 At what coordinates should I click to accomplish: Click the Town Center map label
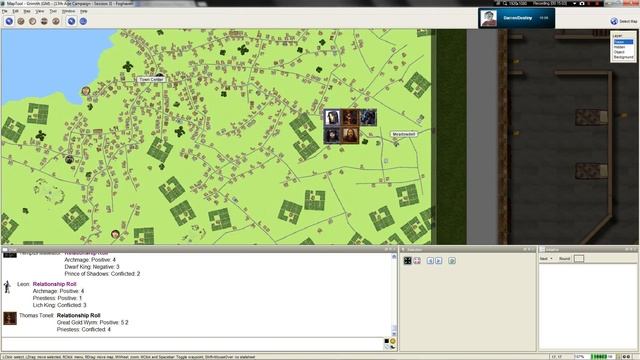(x=151, y=80)
